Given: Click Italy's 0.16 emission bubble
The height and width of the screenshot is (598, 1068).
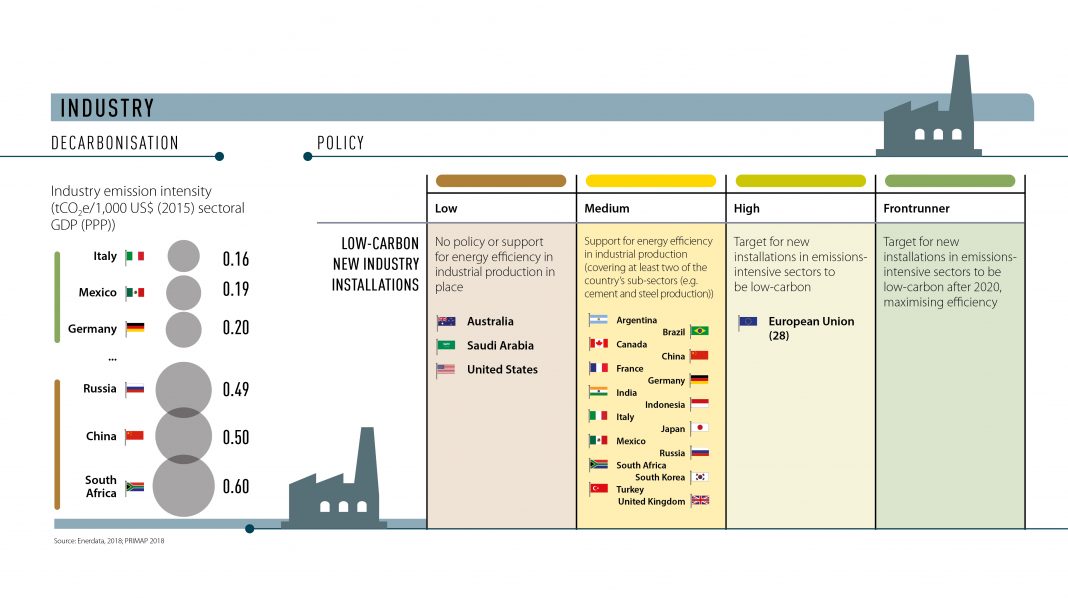Looking at the screenshot, I should [183, 257].
